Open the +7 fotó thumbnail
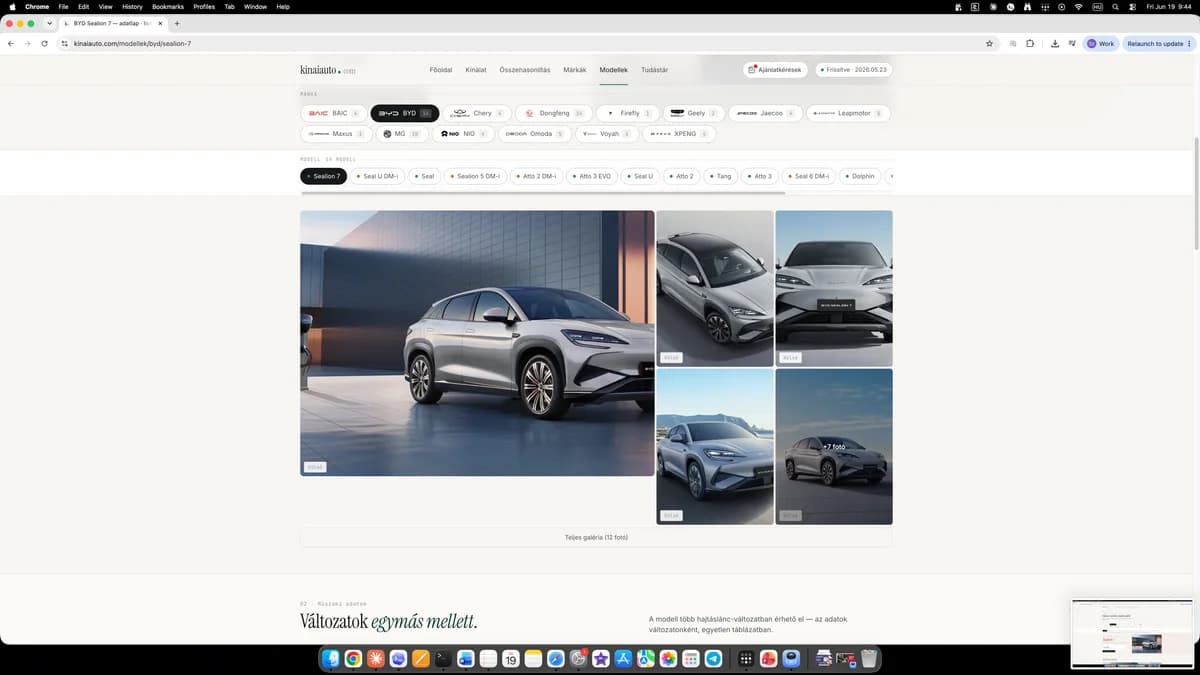 (834, 446)
